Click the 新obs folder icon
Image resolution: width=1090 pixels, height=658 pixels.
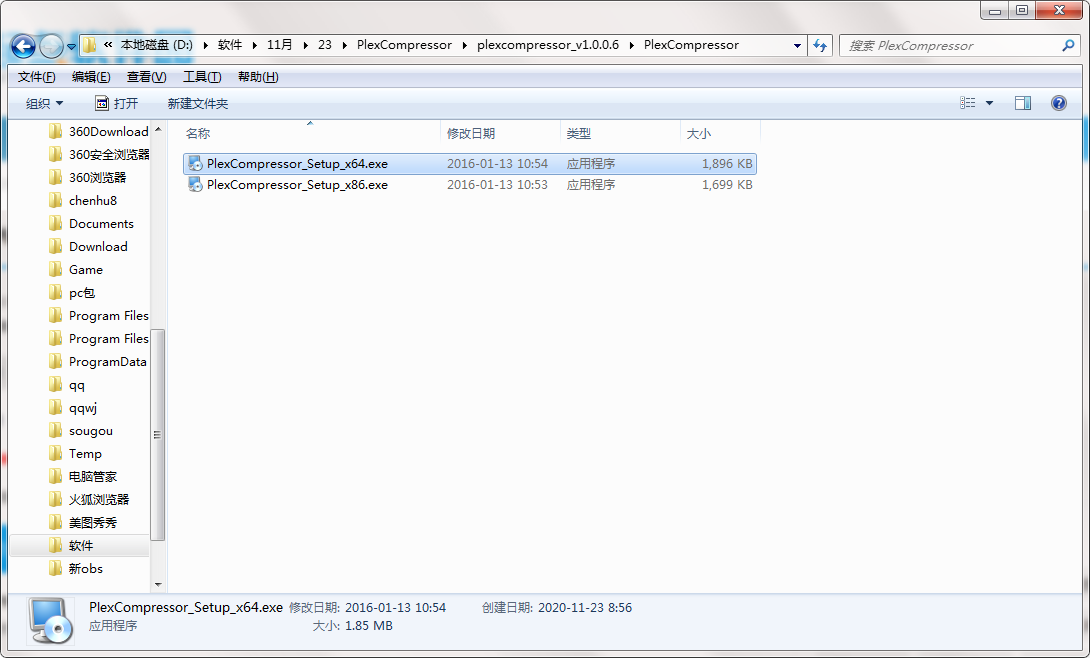coord(56,568)
